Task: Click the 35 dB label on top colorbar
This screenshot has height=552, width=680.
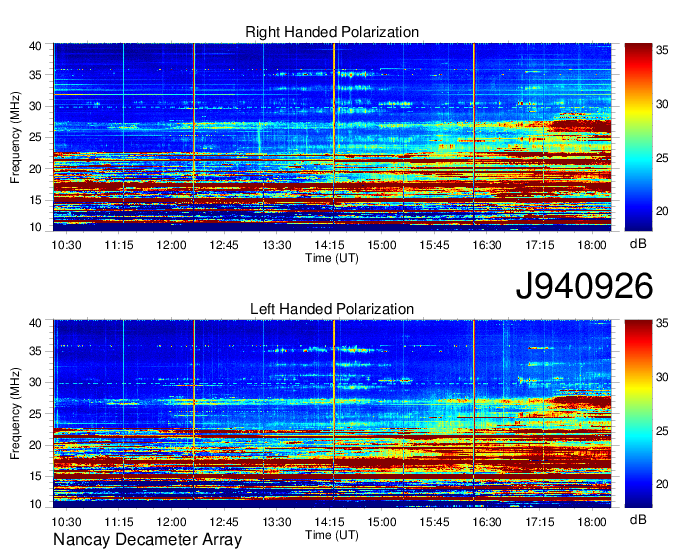Action: click(662, 50)
